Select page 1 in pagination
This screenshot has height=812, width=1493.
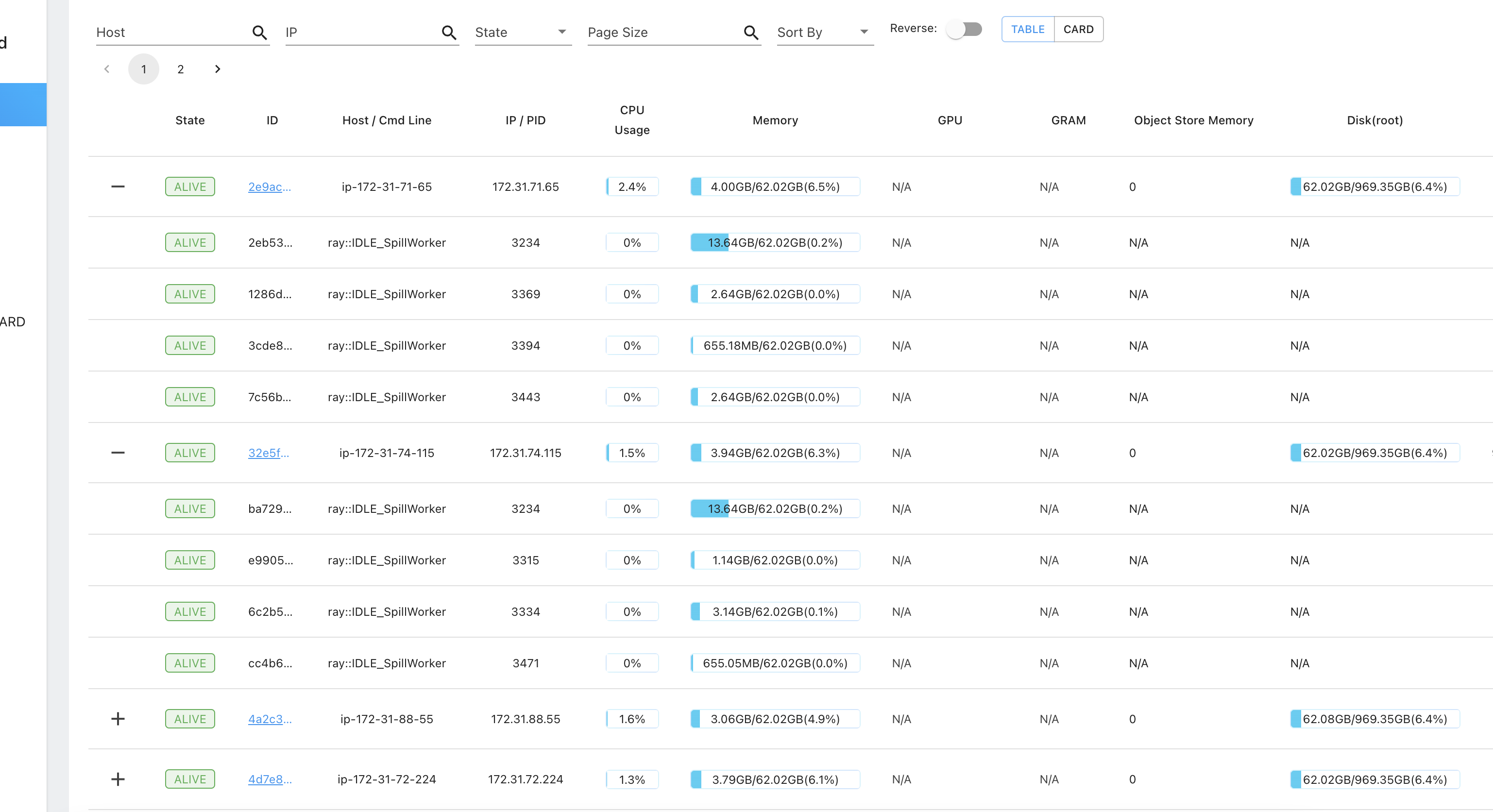(x=143, y=69)
